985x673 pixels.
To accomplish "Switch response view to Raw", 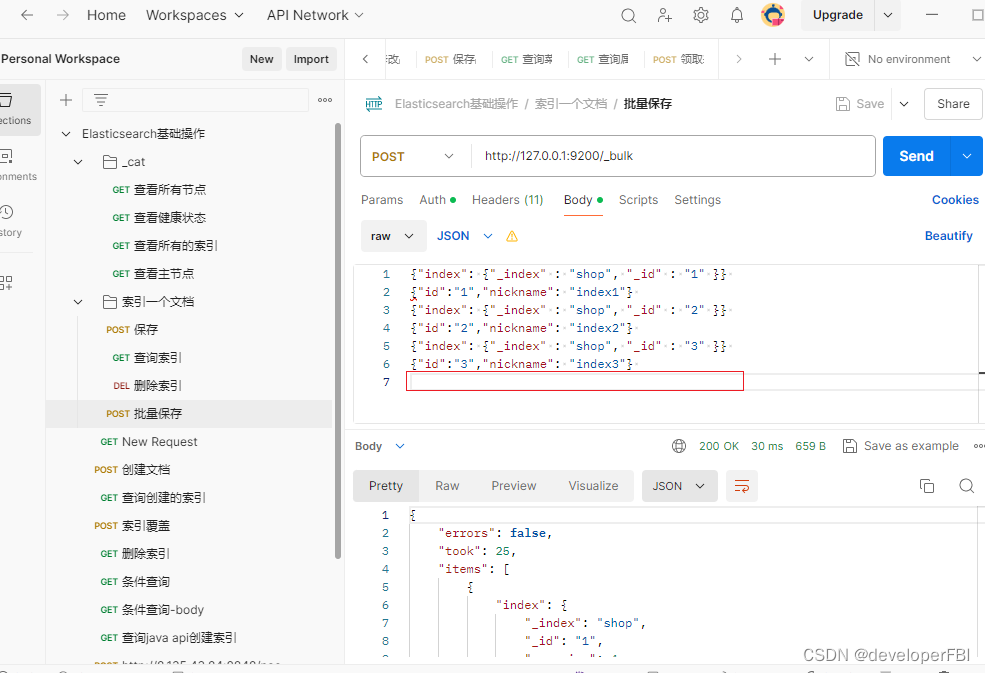I will point(447,486).
